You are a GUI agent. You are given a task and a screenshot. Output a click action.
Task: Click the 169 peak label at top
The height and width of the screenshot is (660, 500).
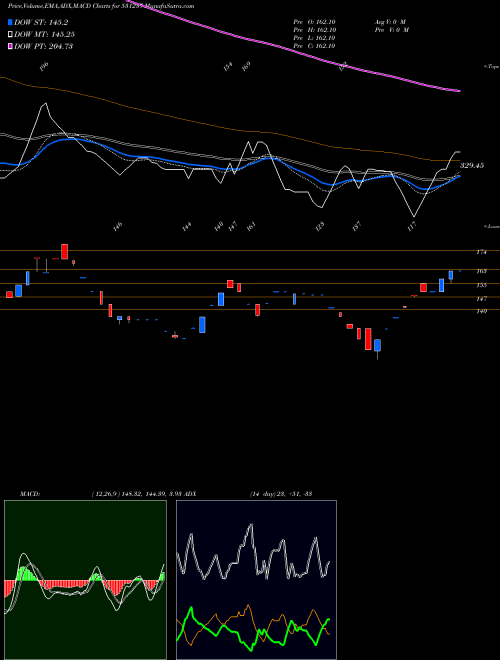(246, 66)
